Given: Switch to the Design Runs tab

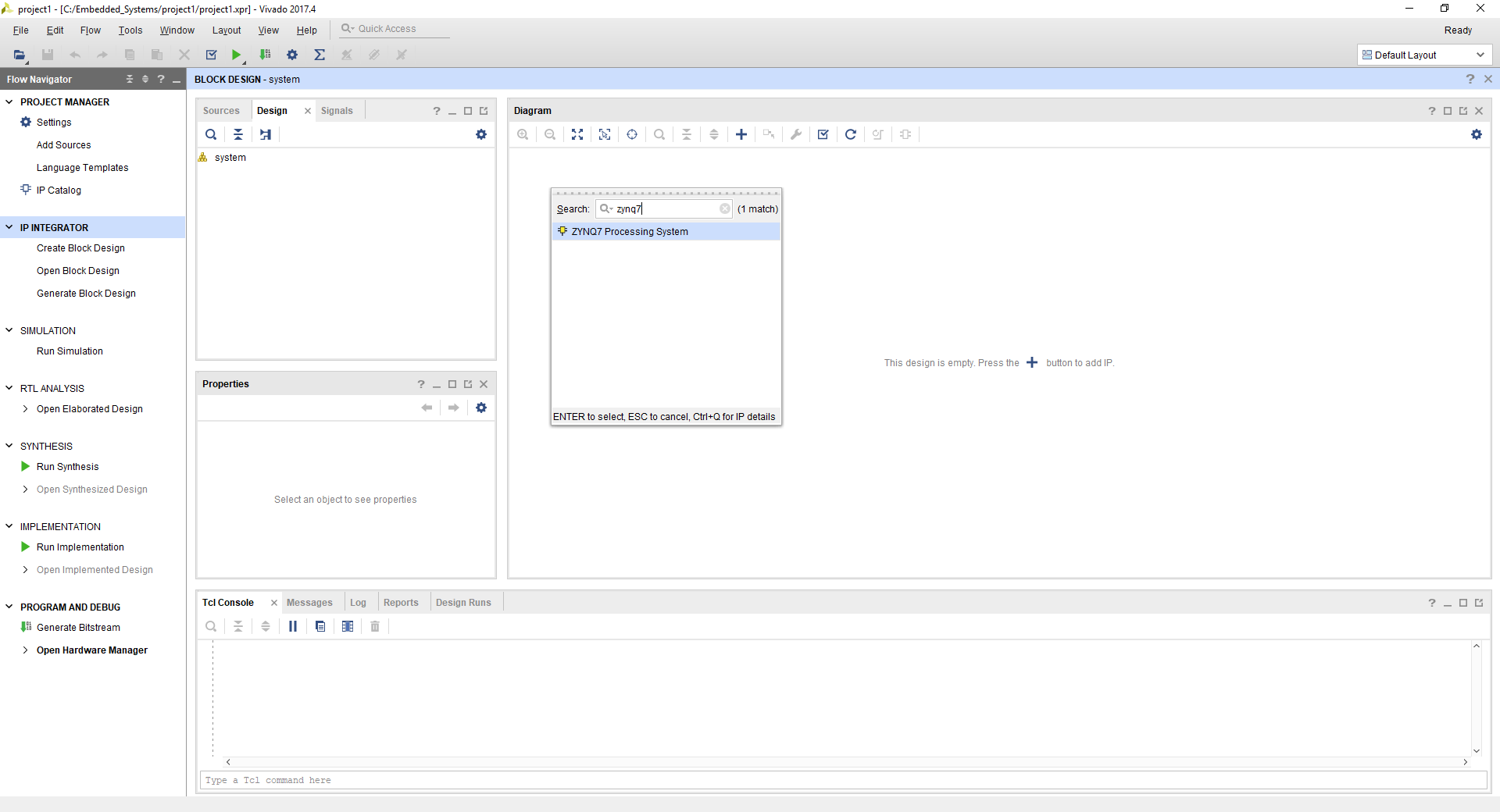Looking at the screenshot, I should tap(463, 603).
